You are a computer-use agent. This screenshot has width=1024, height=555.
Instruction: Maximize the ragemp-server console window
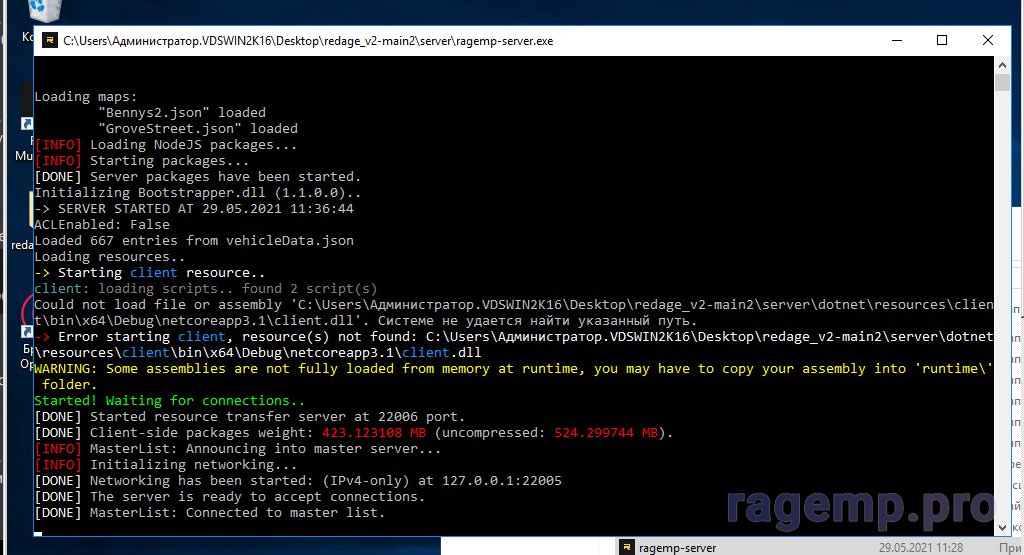coord(942,41)
